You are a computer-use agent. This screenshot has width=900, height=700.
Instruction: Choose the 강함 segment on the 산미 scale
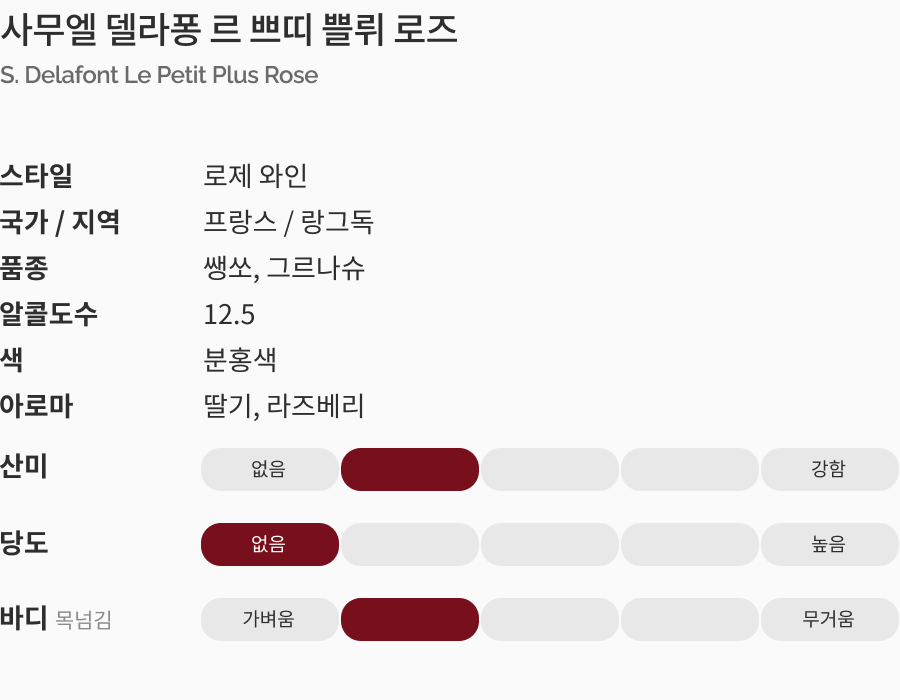click(x=829, y=470)
